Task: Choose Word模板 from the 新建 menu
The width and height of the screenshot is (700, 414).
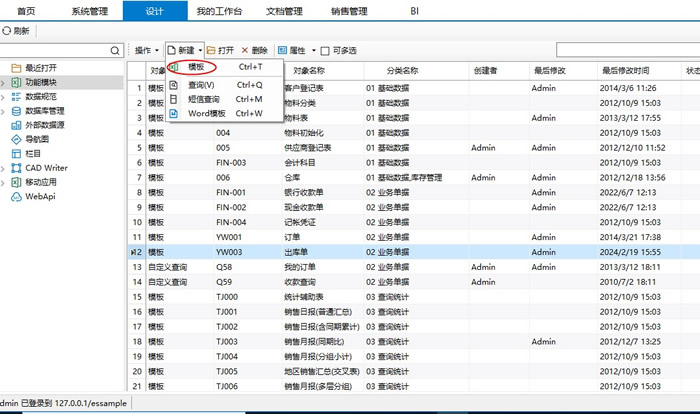Action: pos(207,113)
